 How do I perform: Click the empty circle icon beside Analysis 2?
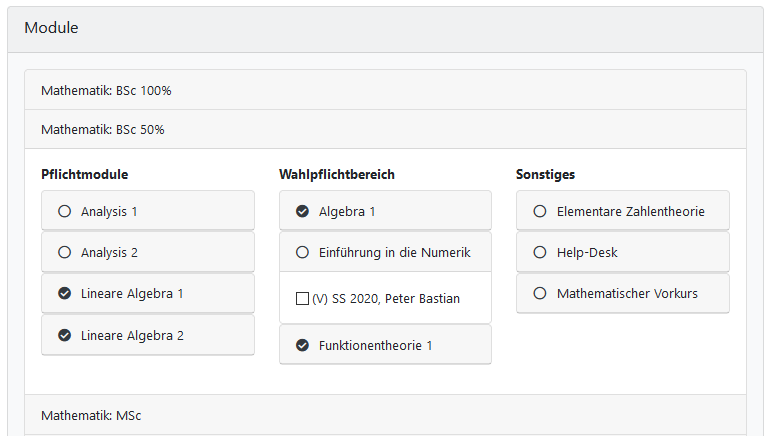coord(65,252)
